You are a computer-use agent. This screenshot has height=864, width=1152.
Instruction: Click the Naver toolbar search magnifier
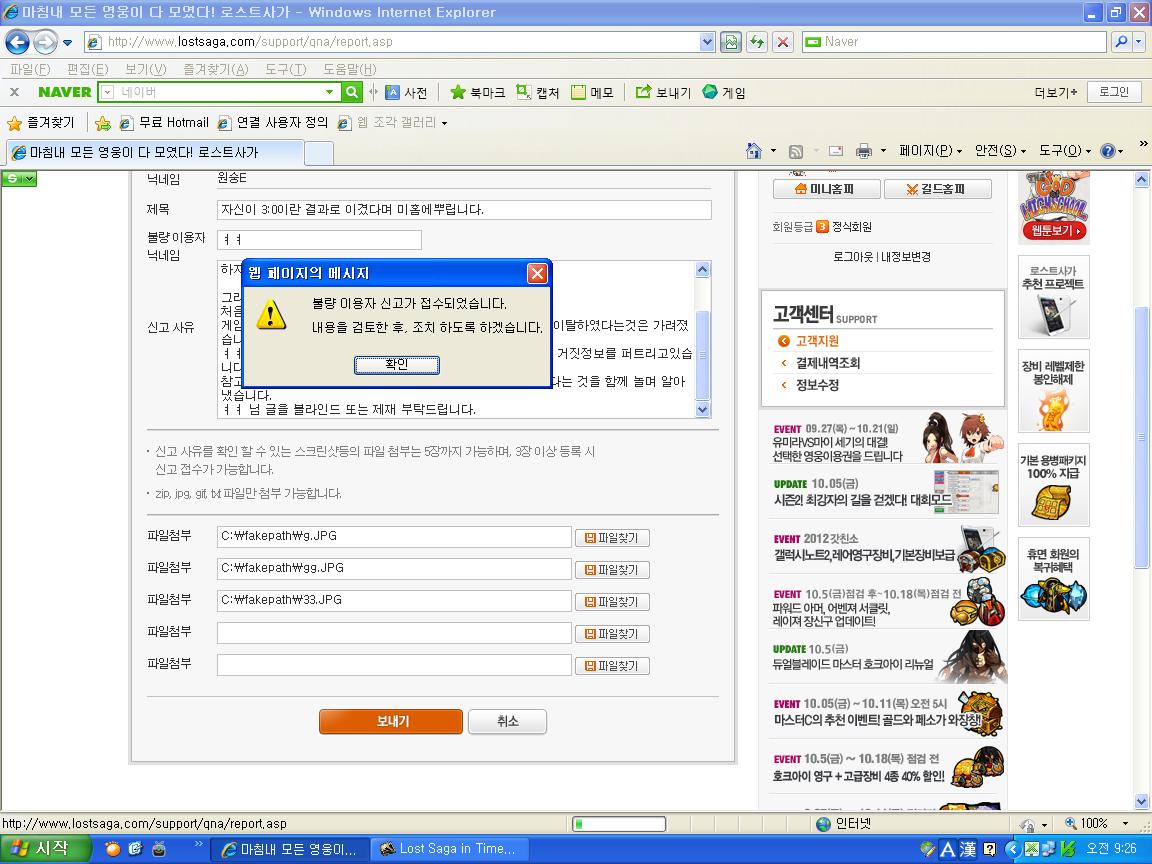point(352,92)
